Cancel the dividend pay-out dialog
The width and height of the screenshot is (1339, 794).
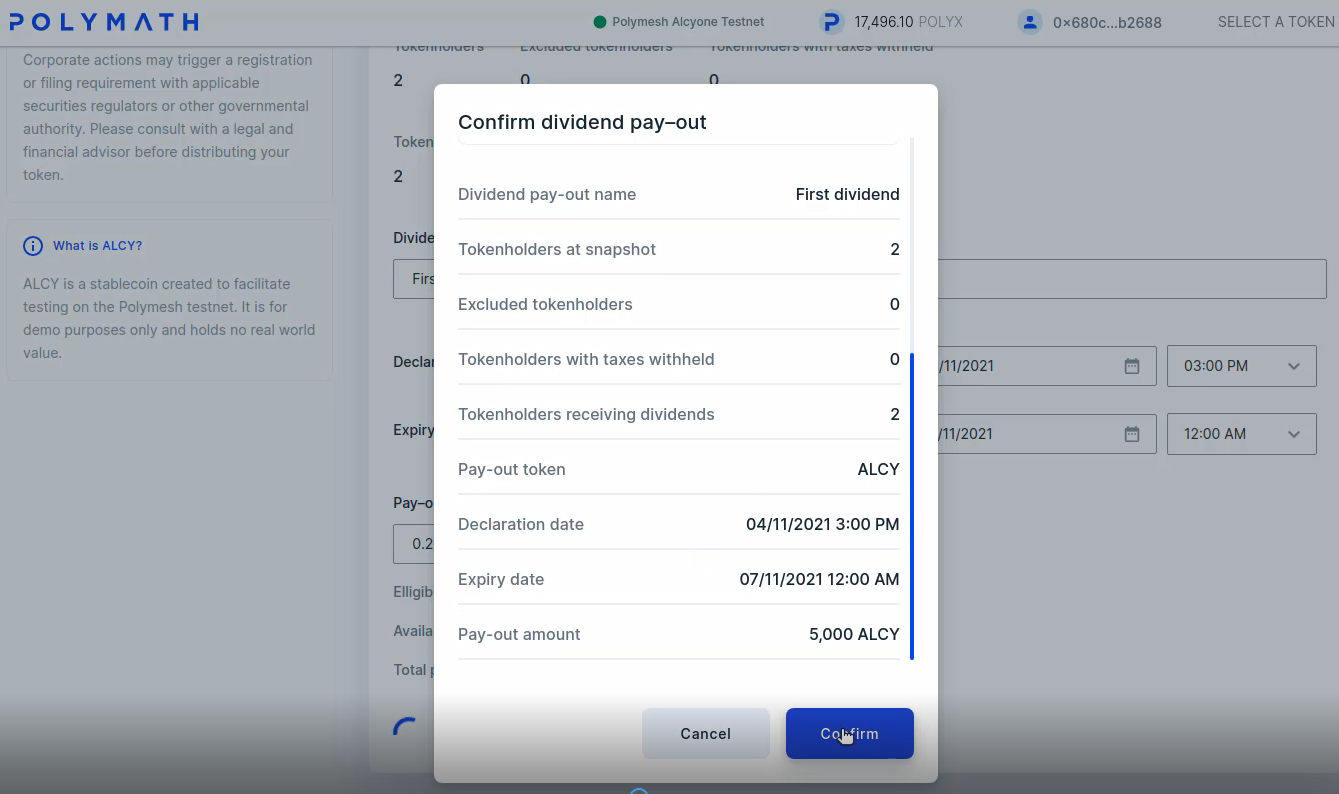click(x=706, y=733)
